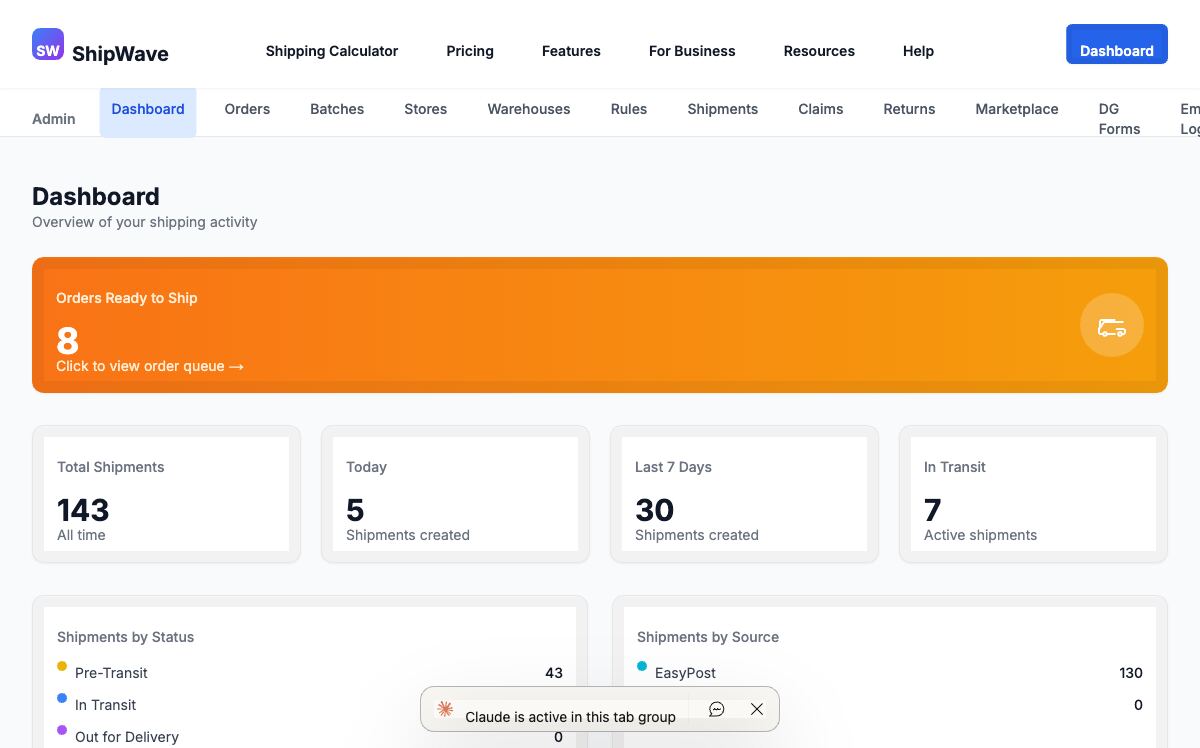
Task: Open the Shipping Calculator page
Action: pos(332,51)
